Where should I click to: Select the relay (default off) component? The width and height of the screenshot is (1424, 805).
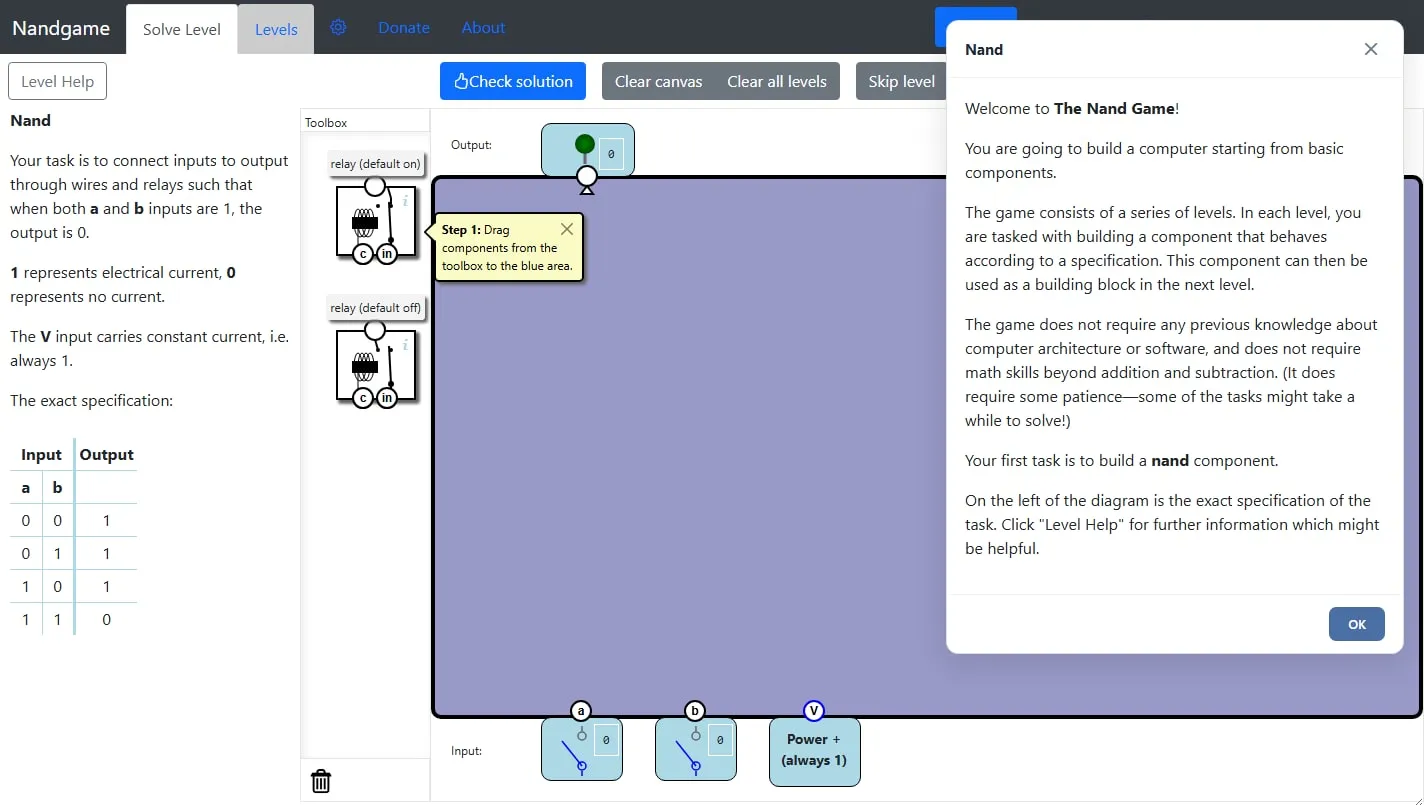point(376,365)
